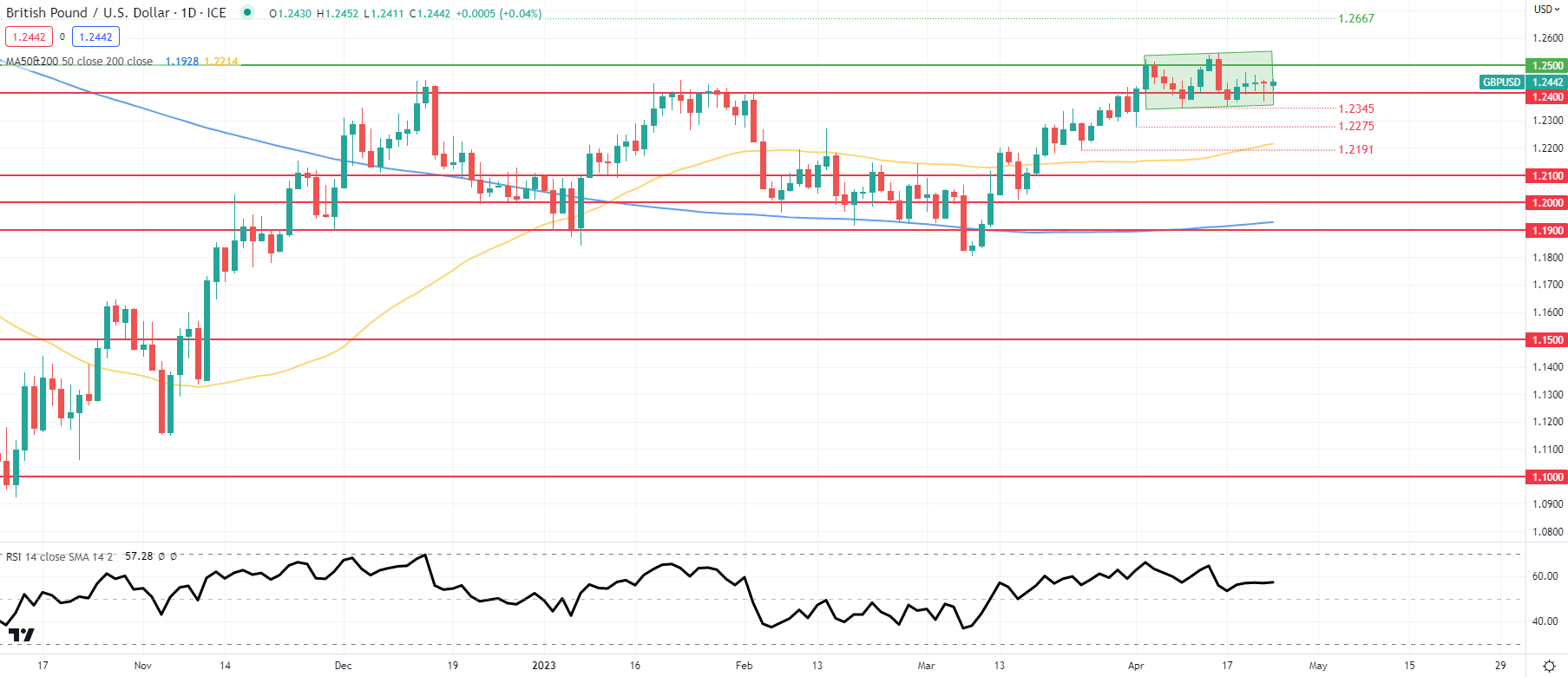
Task: Click the RSI 60.00 scale label
Action: [1545, 576]
